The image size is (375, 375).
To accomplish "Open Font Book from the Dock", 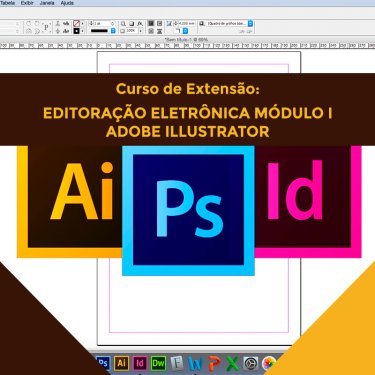I will coord(177,363).
